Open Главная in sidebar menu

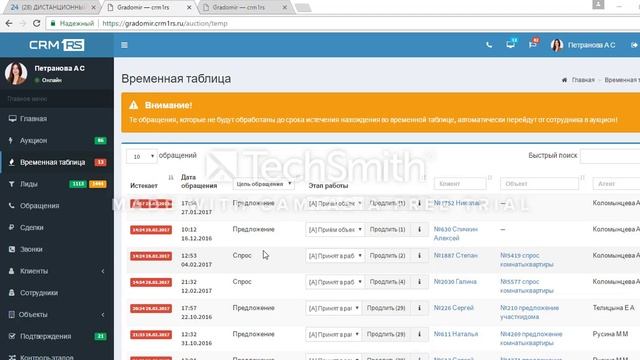(x=33, y=119)
